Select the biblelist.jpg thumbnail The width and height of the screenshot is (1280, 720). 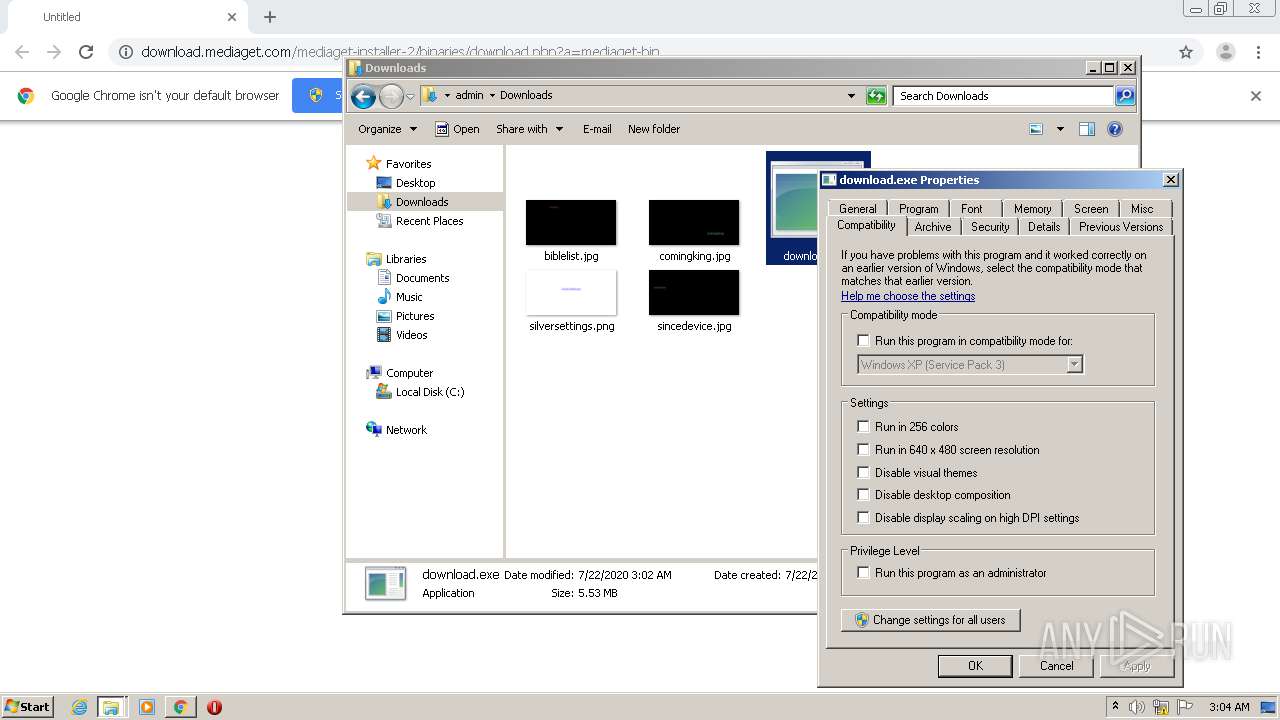(571, 223)
